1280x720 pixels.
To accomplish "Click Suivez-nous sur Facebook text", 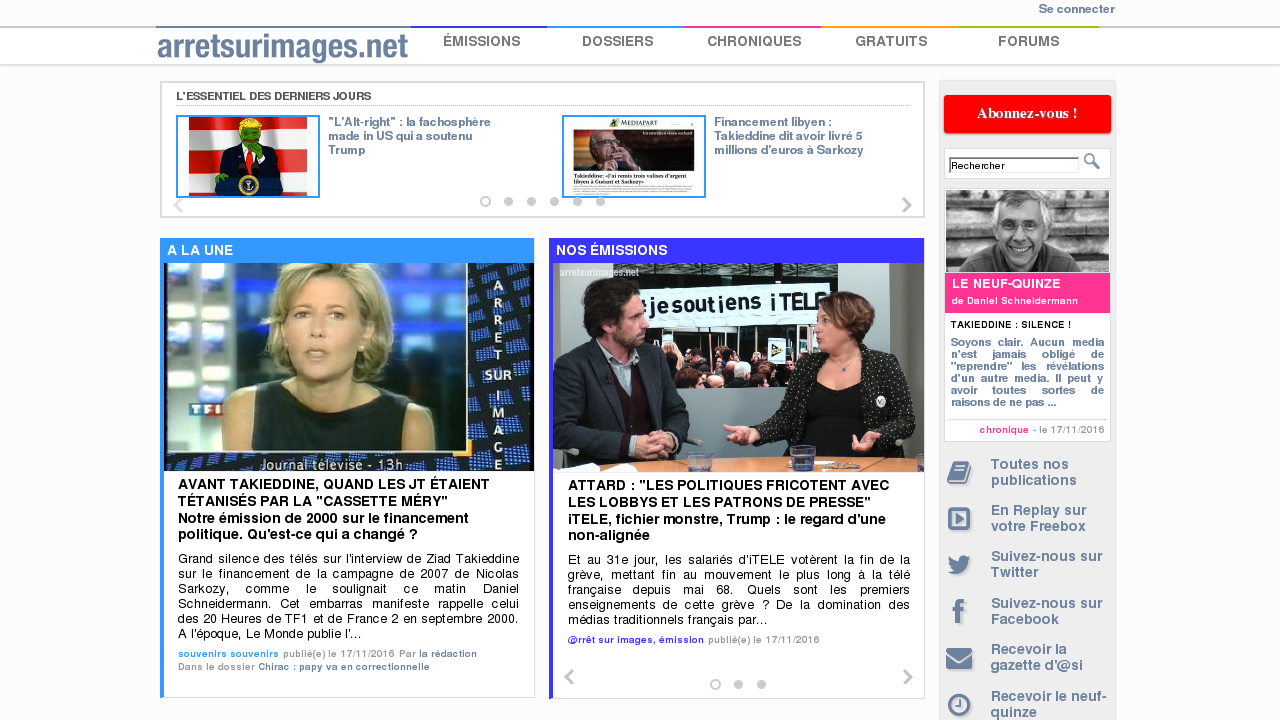I will tap(1047, 611).
